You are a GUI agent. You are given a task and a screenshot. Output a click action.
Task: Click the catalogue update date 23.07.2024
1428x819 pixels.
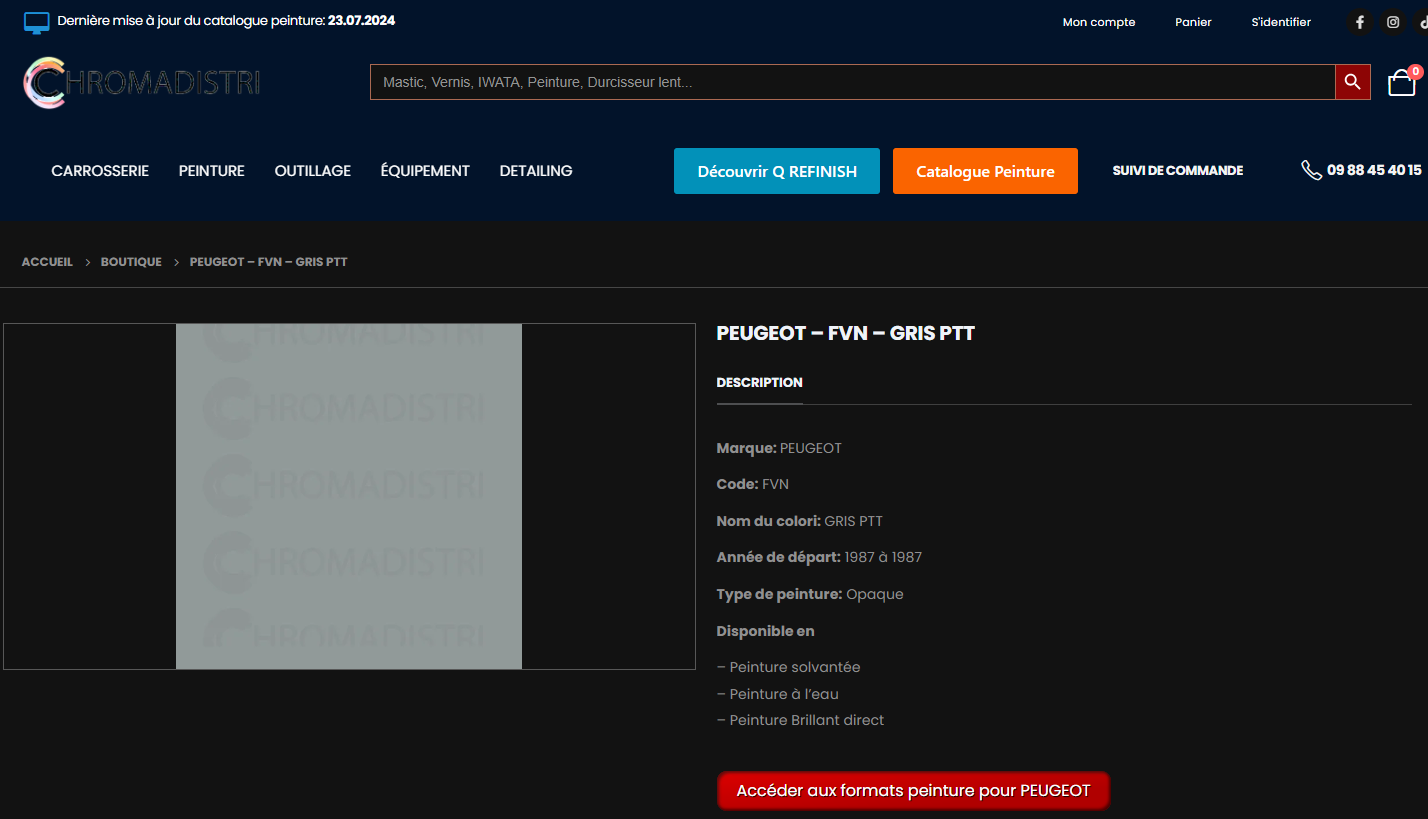click(362, 20)
